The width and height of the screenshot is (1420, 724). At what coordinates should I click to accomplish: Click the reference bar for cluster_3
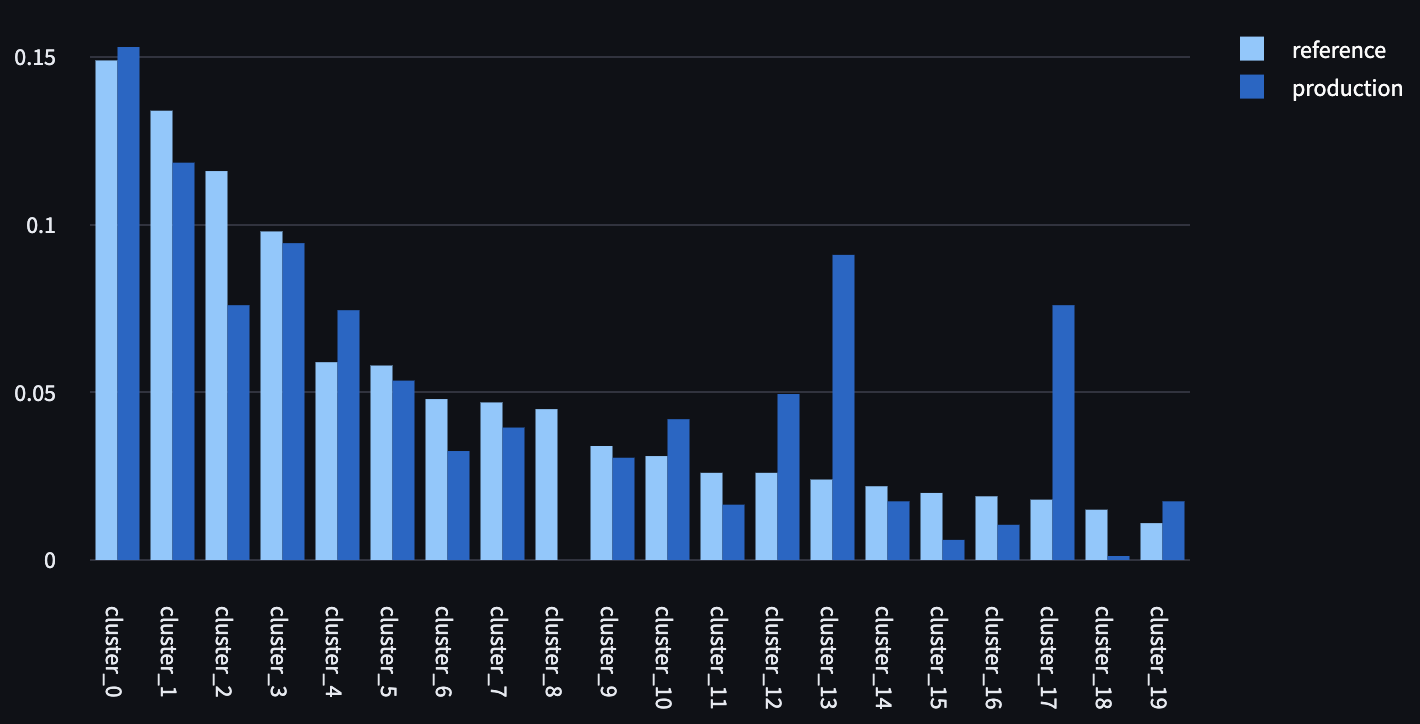click(x=271, y=395)
